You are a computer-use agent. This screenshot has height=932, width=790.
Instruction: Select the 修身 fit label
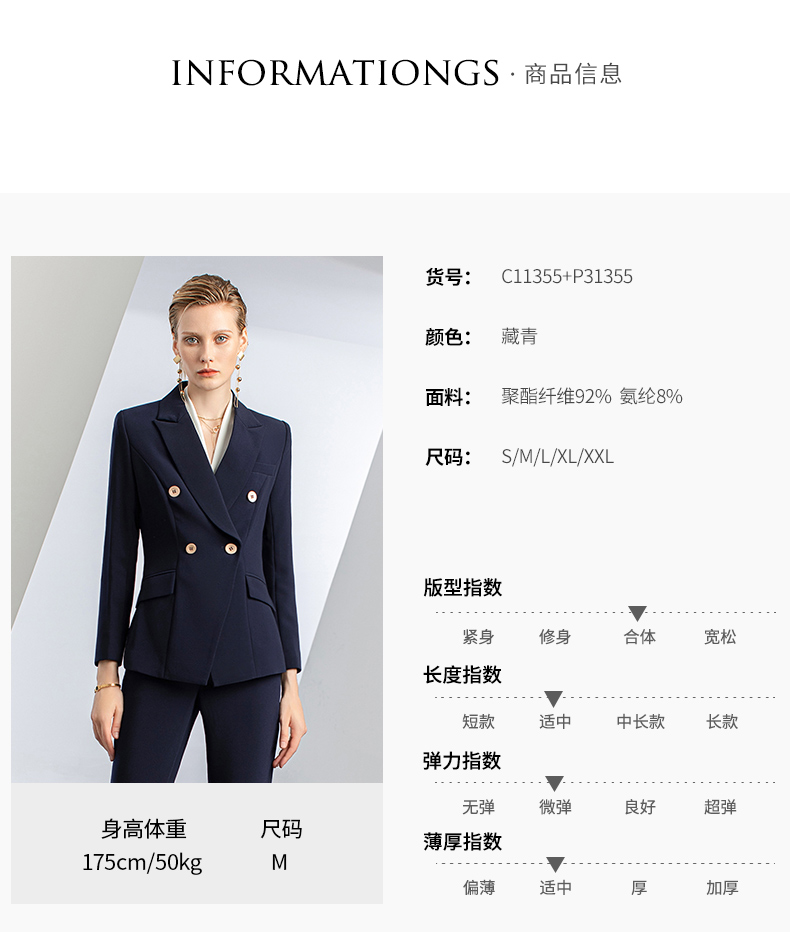coord(555,637)
